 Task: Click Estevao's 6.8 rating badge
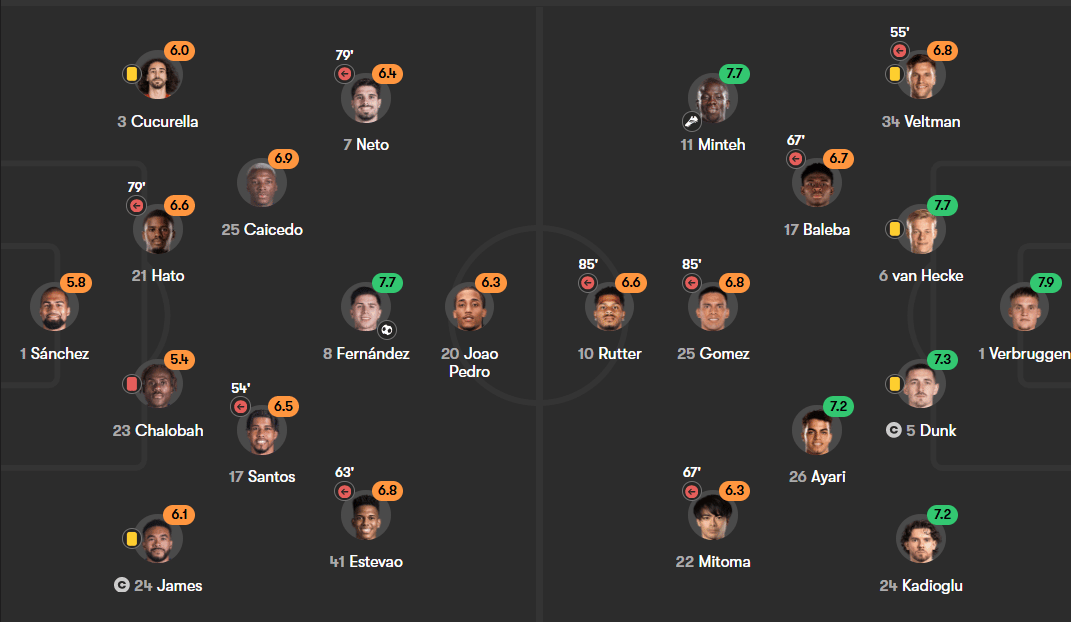pos(387,490)
